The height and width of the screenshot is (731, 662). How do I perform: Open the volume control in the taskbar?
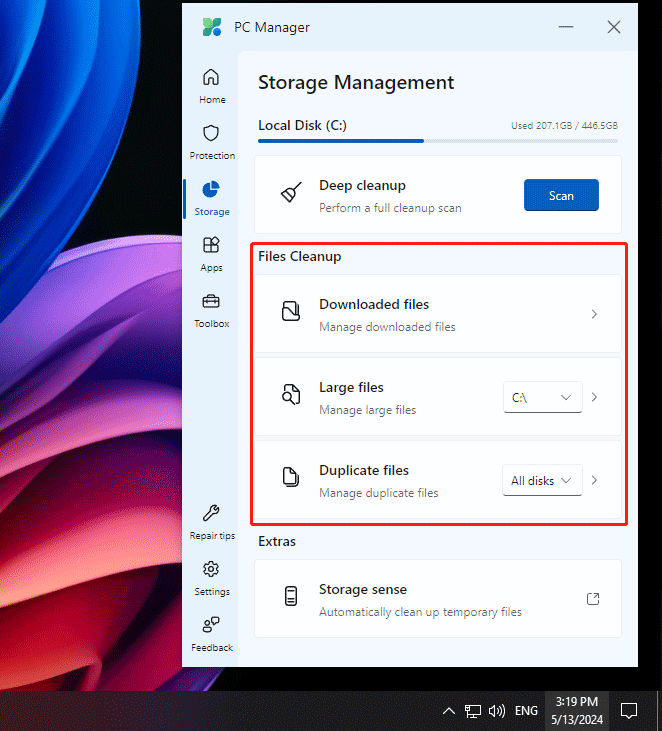tap(497, 711)
